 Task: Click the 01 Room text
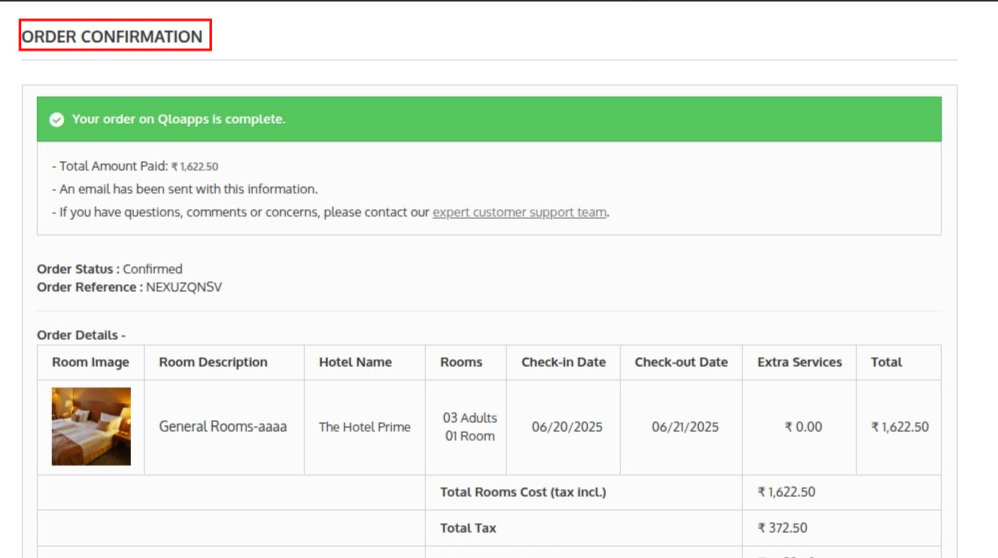[470, 436]
